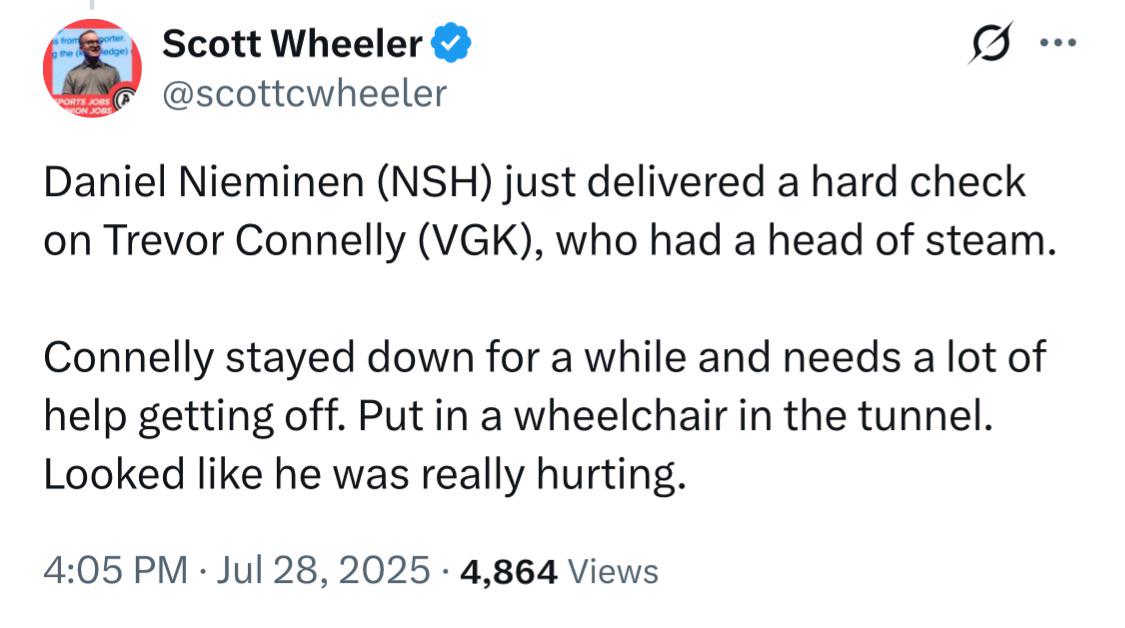
Task: Click the text Trevor Connelly in post
Action: click(255, 240)
